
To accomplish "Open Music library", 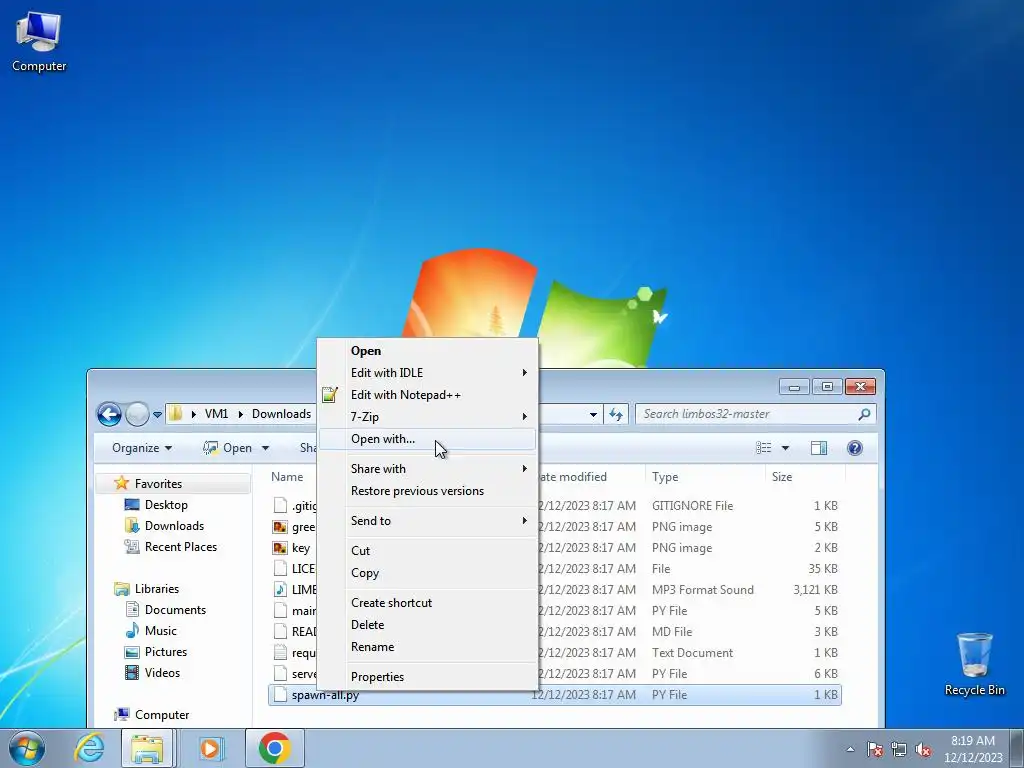I will (x=160, y=631).
